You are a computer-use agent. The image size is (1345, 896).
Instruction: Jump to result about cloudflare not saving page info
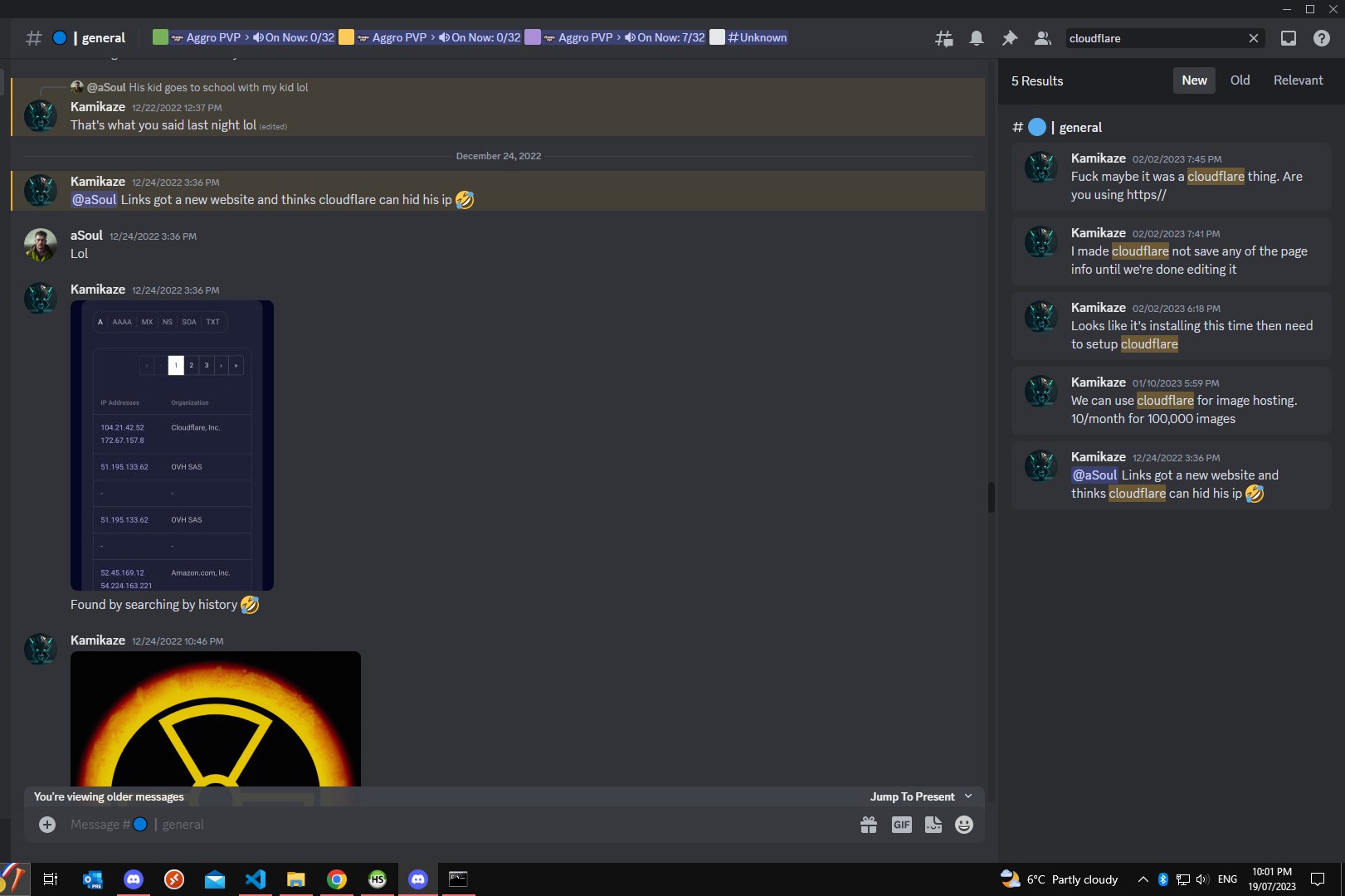point(1171,251)
